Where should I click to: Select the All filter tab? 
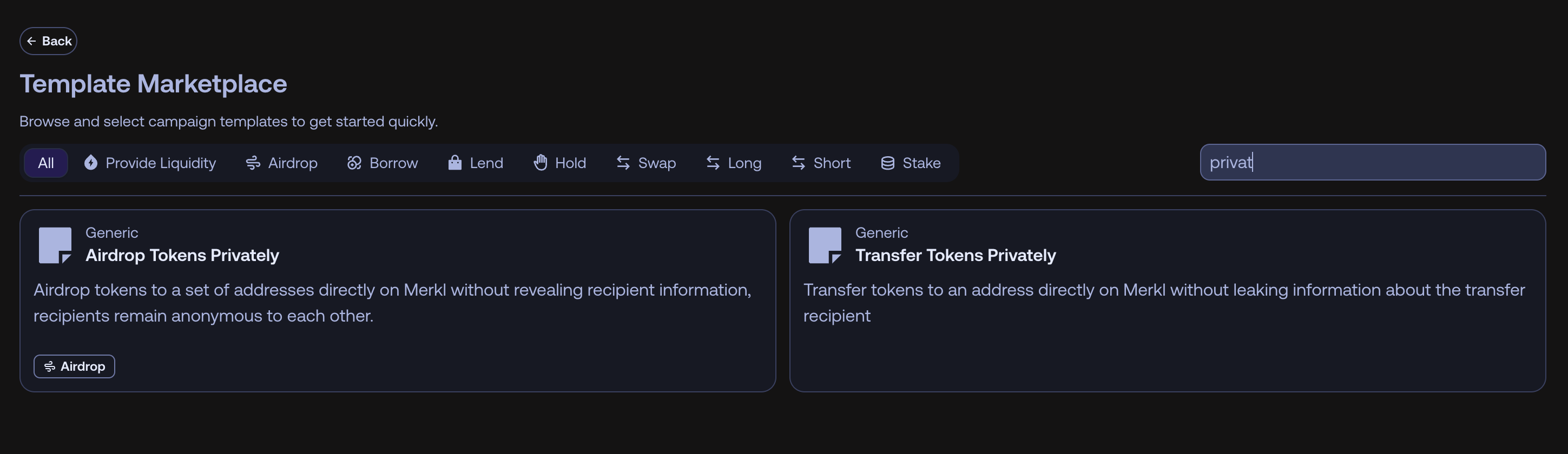pos(45,163)
